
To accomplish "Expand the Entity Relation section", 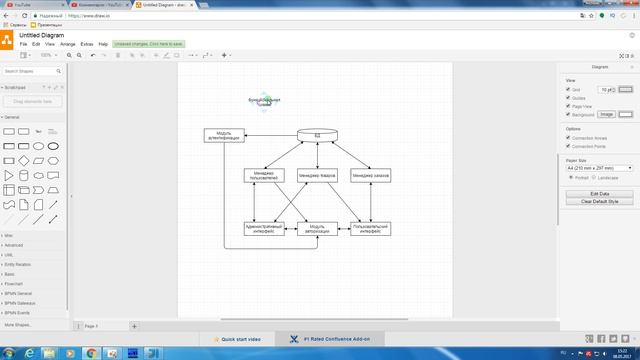I will click(17, 264).
